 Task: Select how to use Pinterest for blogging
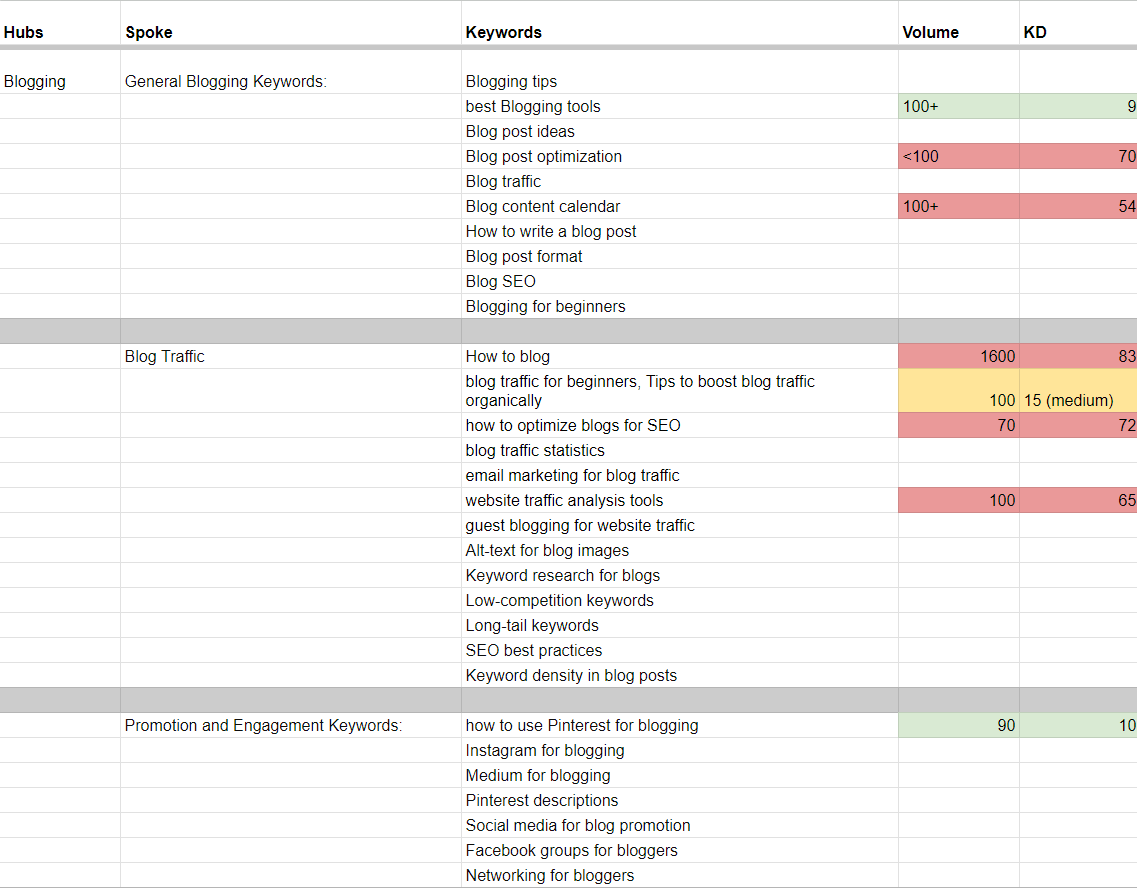coord(679,726)
